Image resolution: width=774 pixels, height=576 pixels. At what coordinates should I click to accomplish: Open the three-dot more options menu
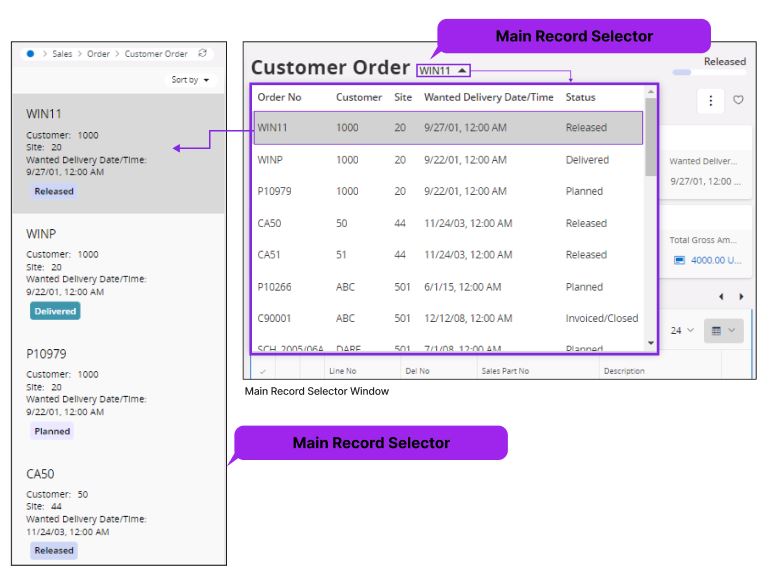pos(711,100)
